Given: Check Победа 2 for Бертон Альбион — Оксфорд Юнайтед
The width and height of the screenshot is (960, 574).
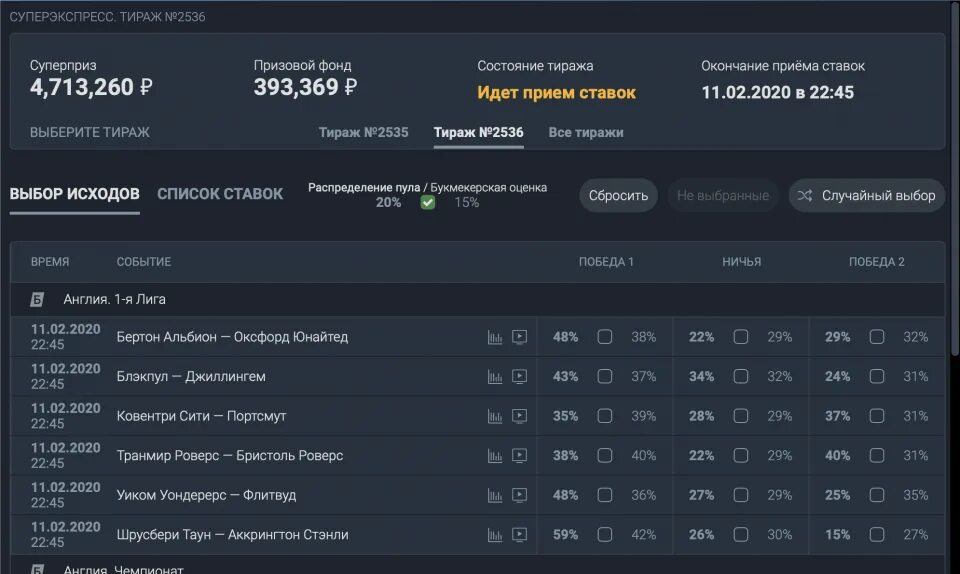Looking at the screenshot, I should click(x=877, y=337).
